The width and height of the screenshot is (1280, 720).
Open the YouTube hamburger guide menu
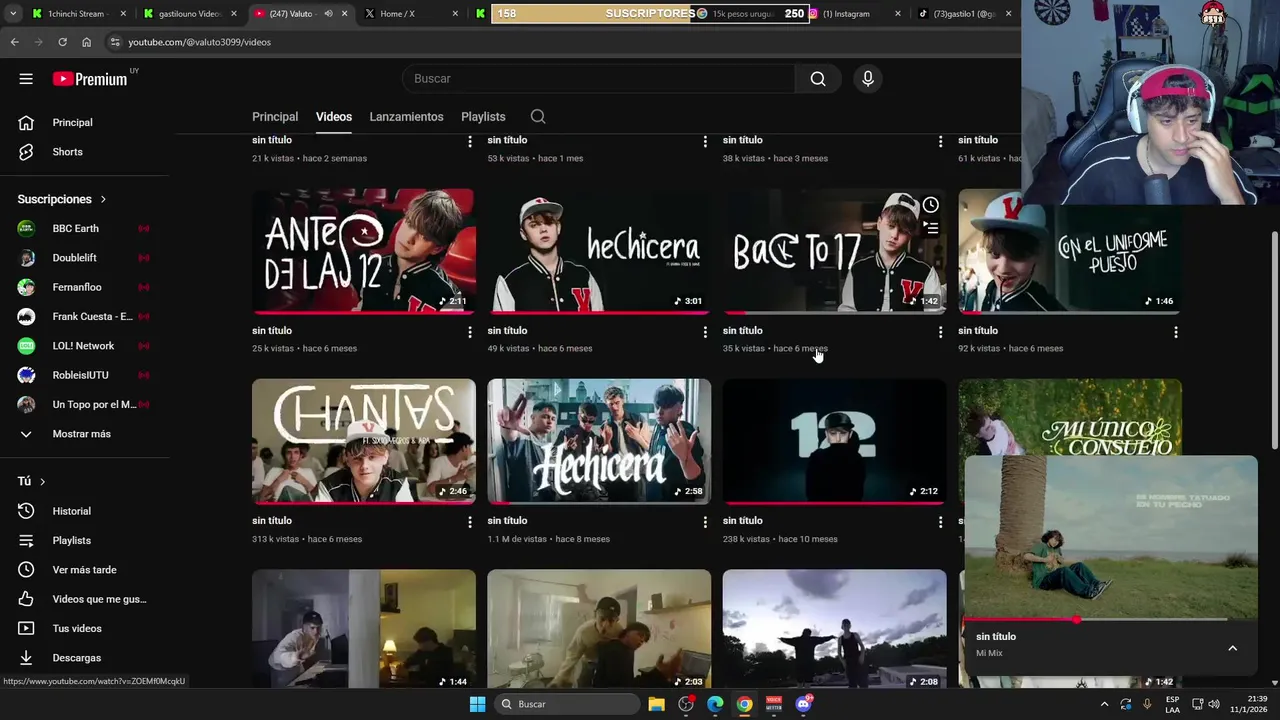26,79
